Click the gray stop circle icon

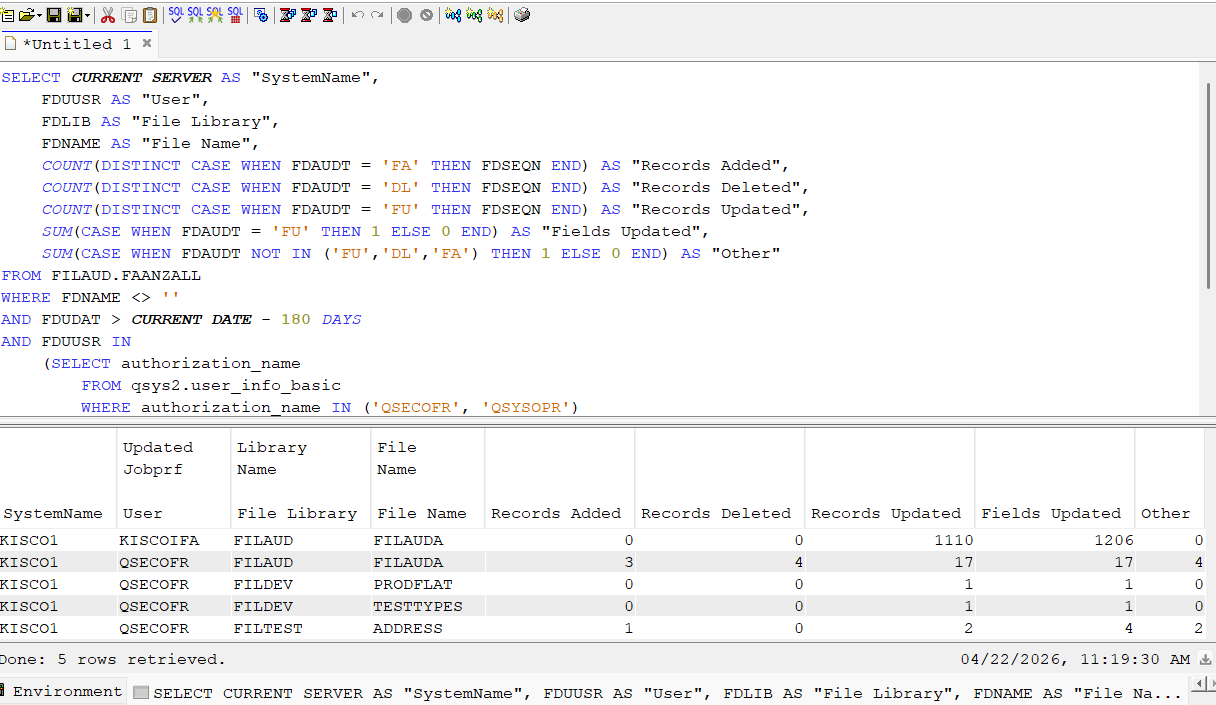pos(404,15)
